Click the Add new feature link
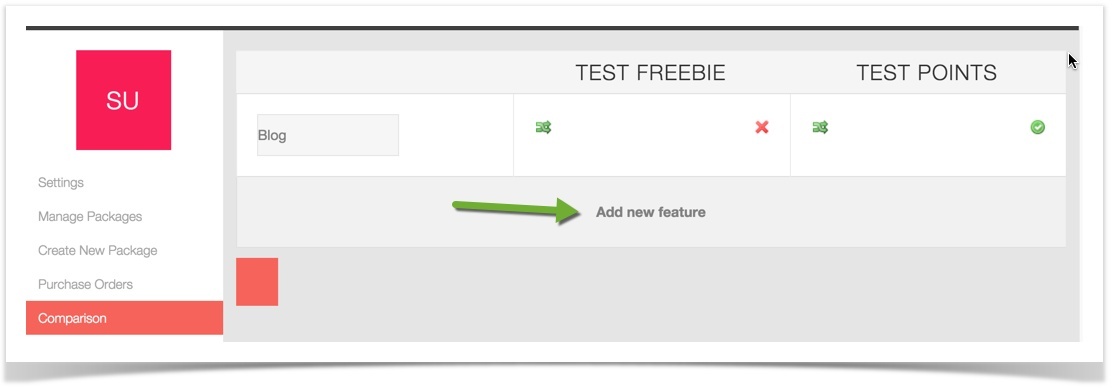Viewport: 1117px width, 391px height. [x=650, y=212]
